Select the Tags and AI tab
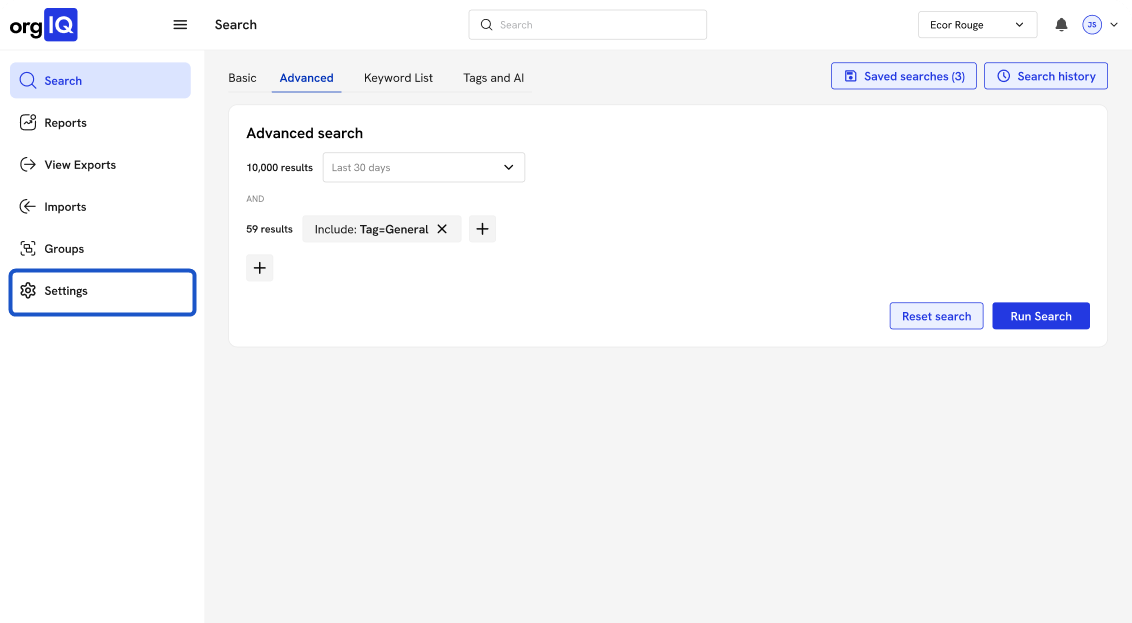This screenshot has height=623, width=1132. [493, 78]
